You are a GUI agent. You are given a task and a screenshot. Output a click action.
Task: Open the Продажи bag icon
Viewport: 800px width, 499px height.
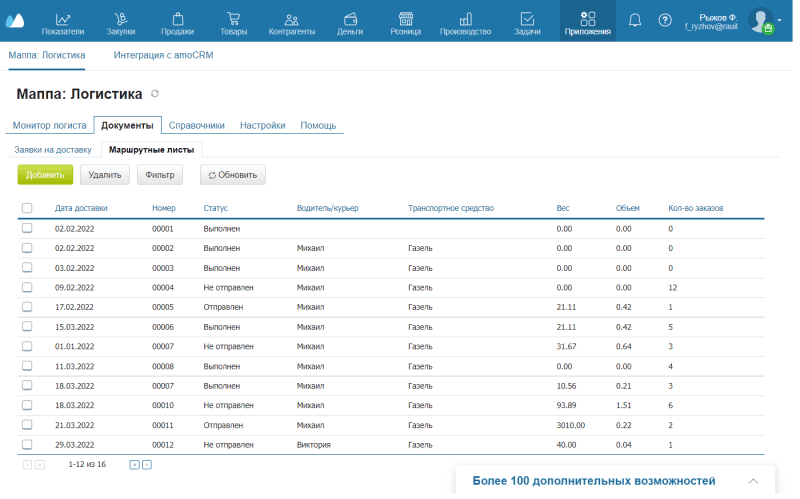point(177,19)
